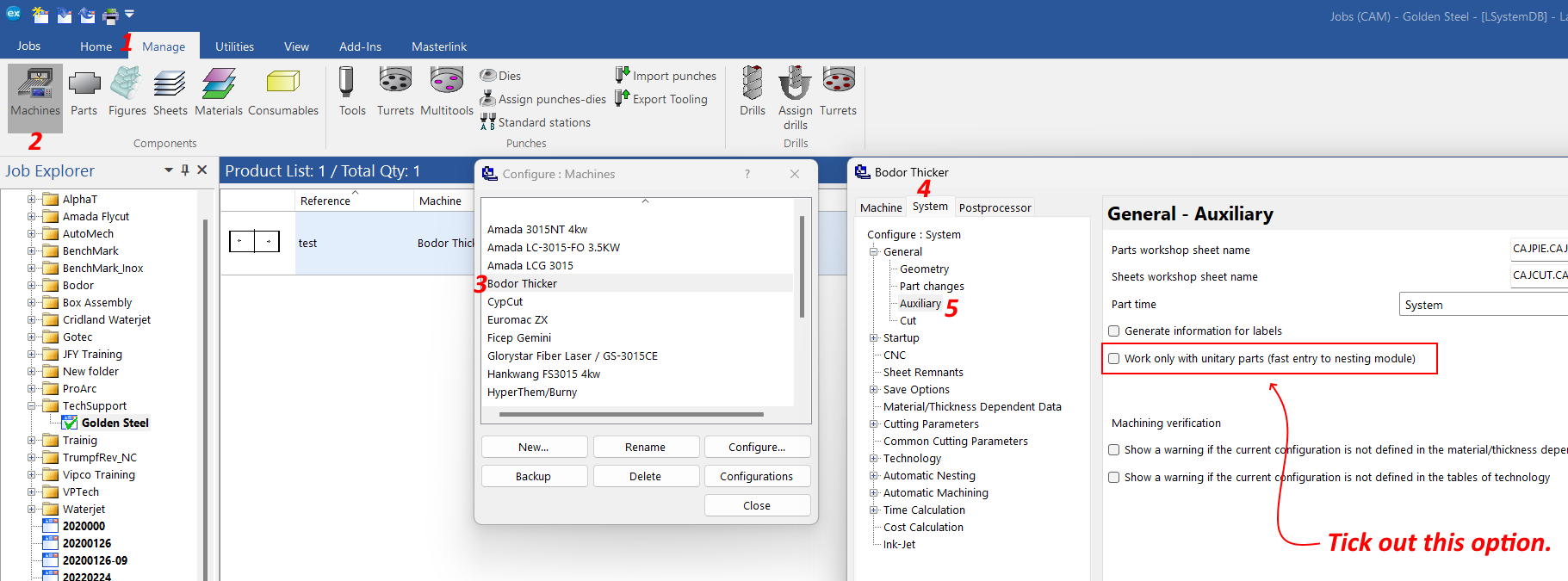Select the Golden Steel job icon

[70, 423]
